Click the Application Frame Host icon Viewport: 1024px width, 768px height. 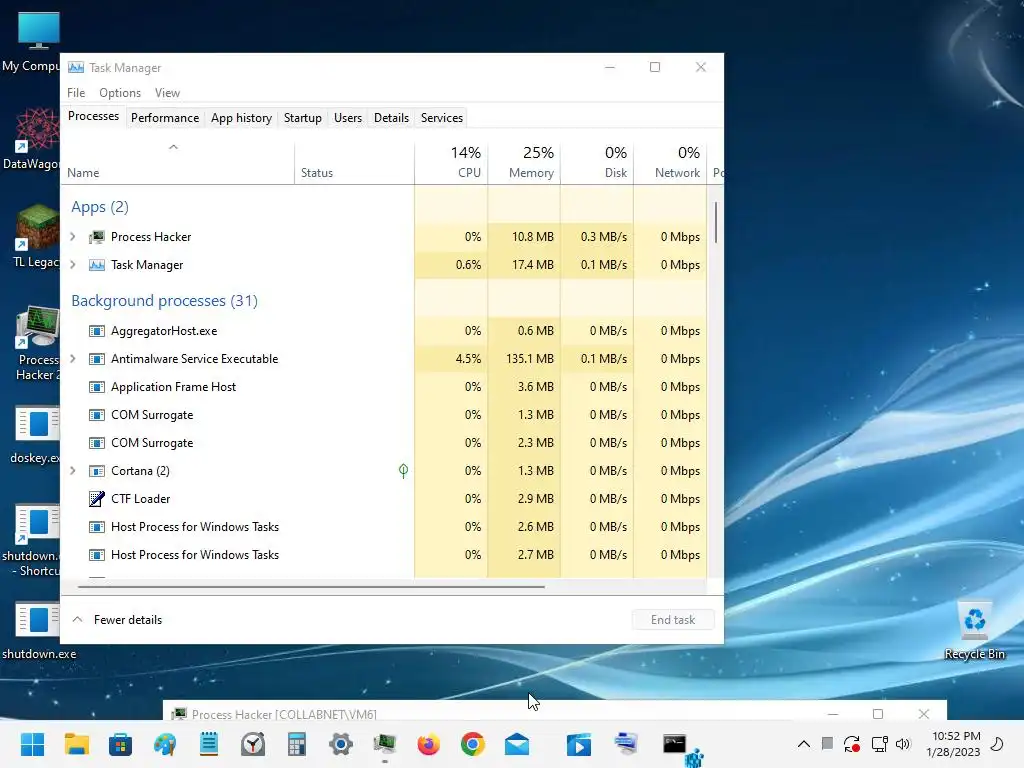tap(97, 387)
